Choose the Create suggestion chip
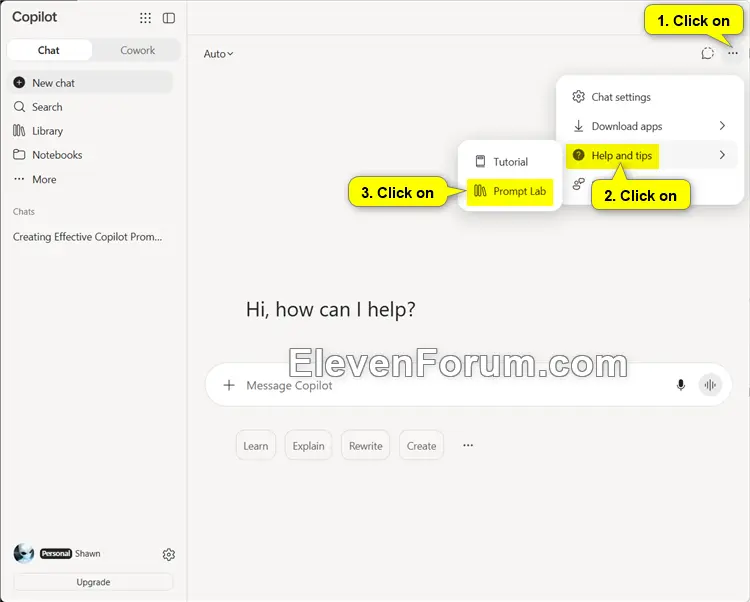This screenshot has width=750, height=602. (421, 446)
